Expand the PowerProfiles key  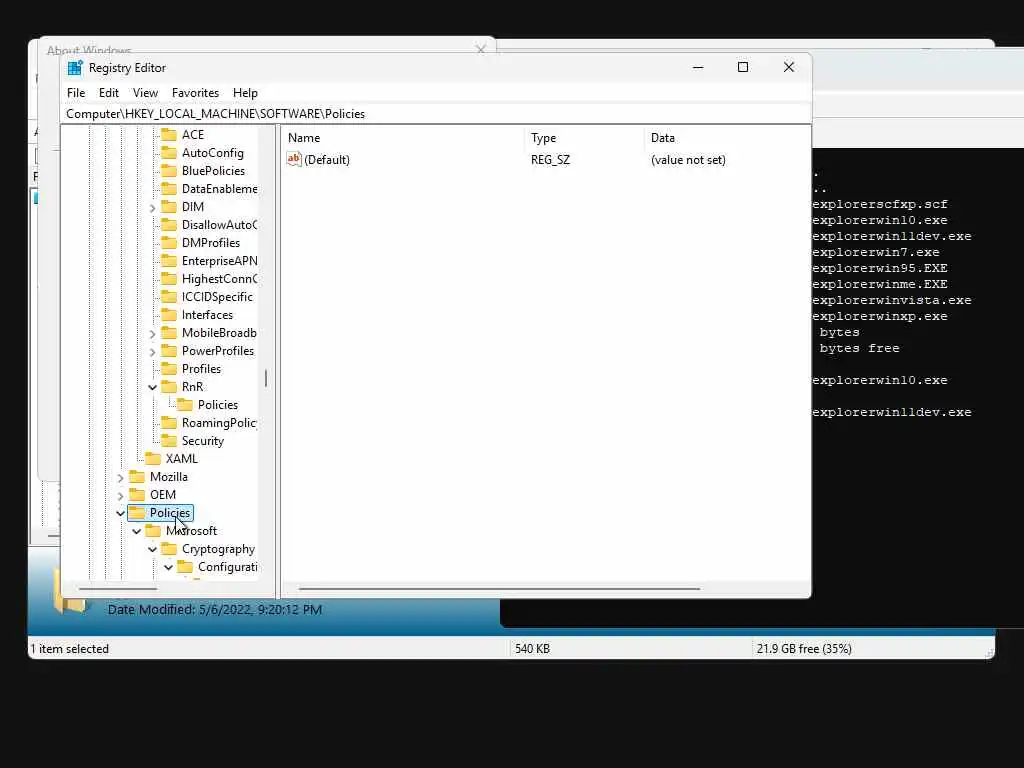pos(152,352)
